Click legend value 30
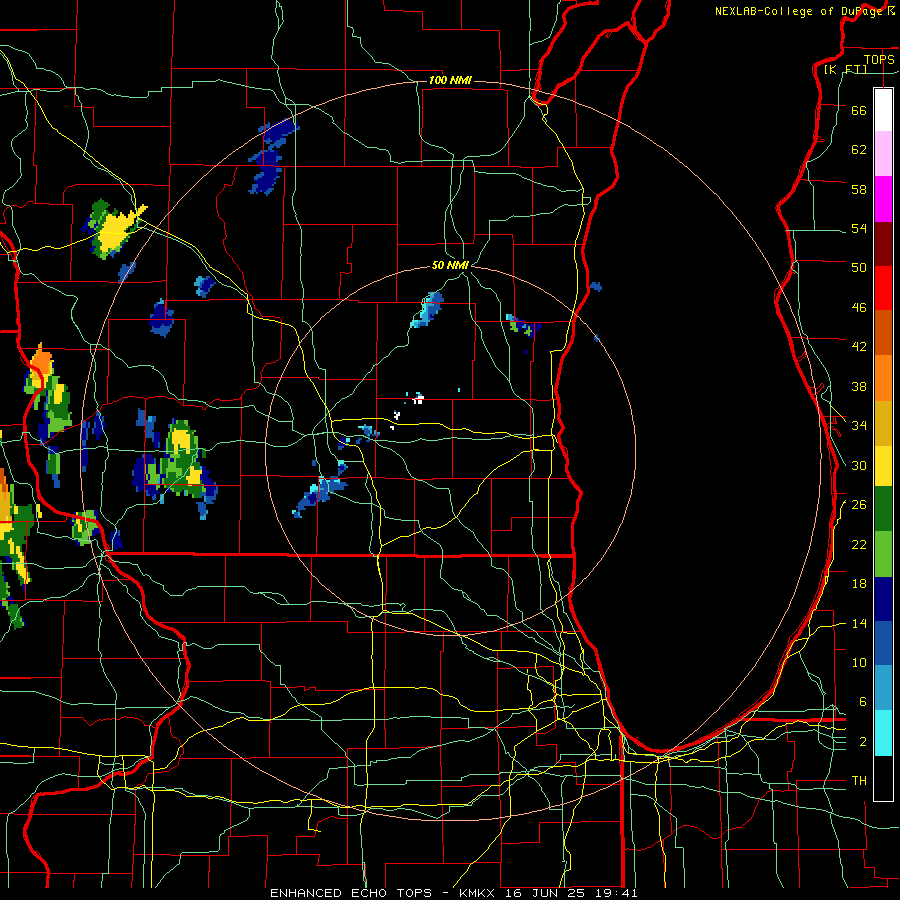 (859, 465)
